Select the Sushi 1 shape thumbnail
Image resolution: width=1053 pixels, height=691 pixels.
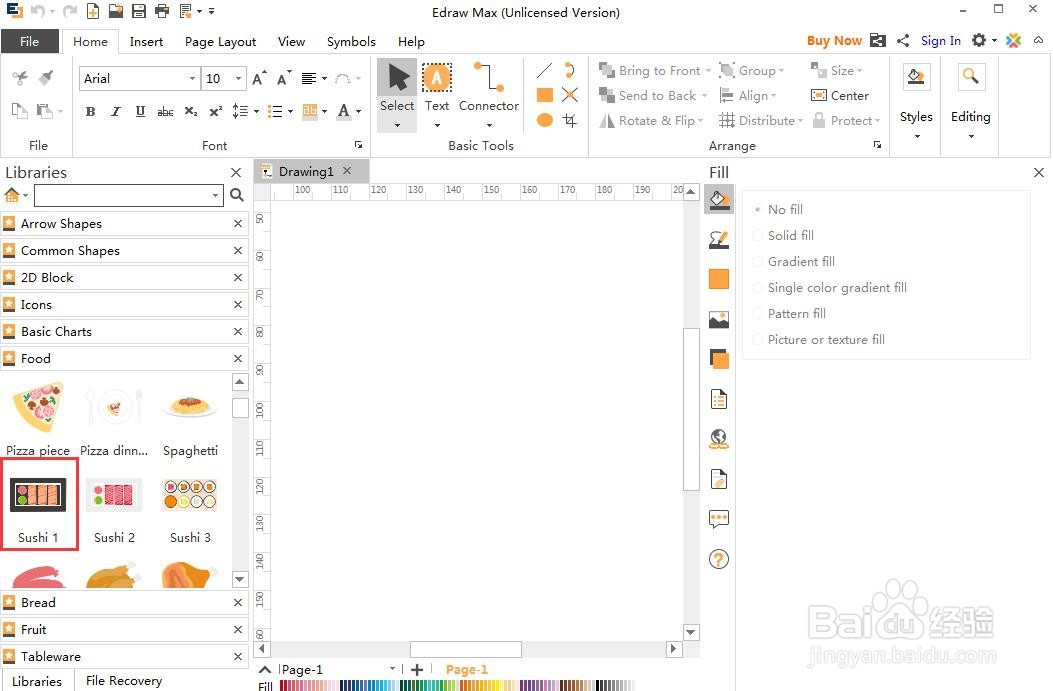pyautogui.click(x=38, y=504)
